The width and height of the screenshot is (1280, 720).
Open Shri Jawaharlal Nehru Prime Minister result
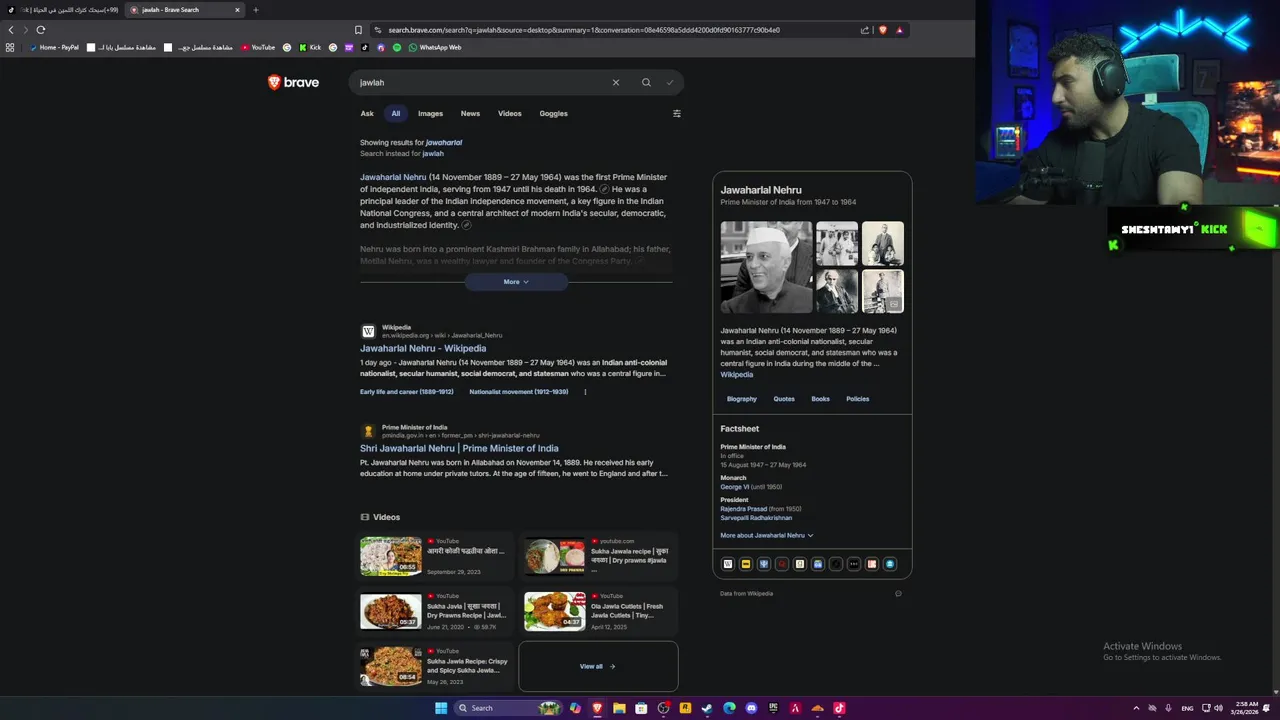[459, 449]
